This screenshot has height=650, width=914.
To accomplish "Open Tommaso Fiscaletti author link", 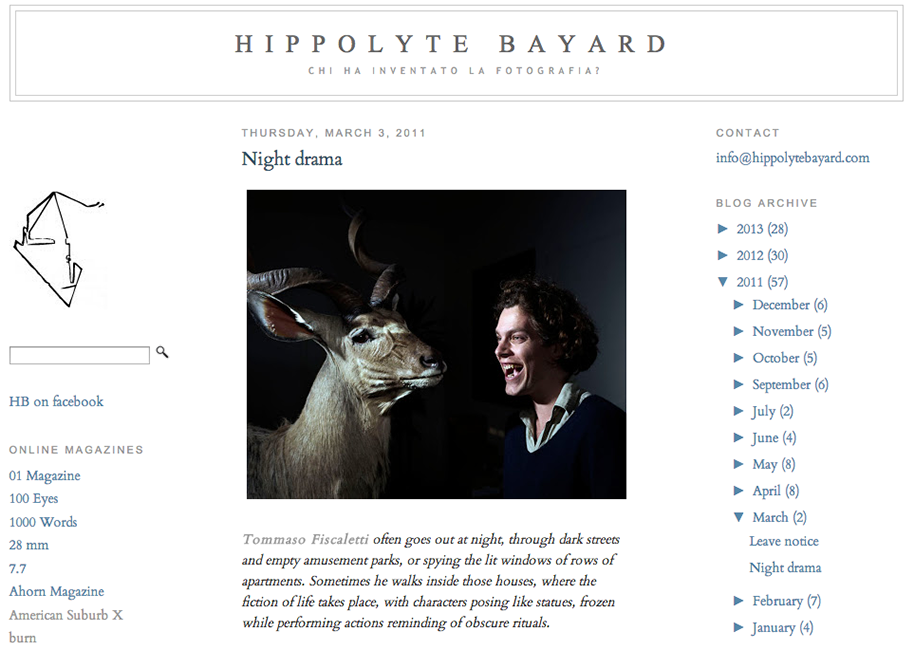I will tap(305, 539).
